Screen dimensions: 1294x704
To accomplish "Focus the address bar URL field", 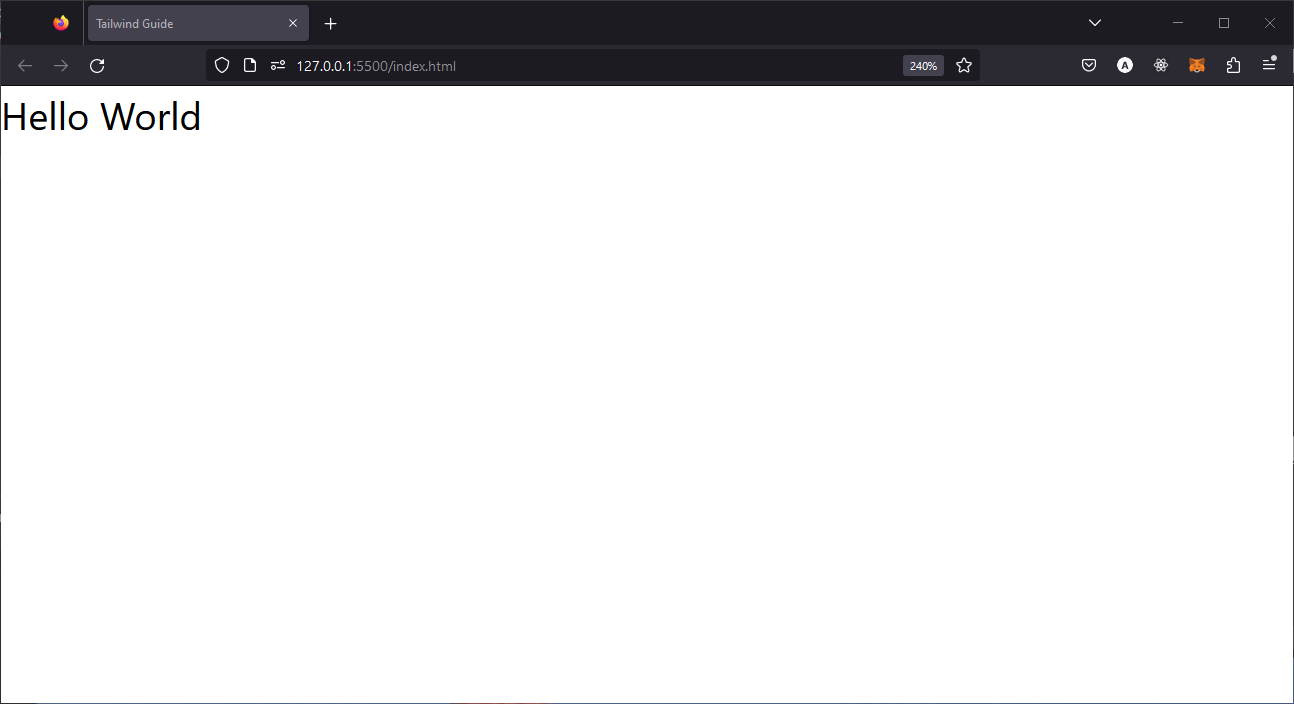I will click(x=595, y=66).
